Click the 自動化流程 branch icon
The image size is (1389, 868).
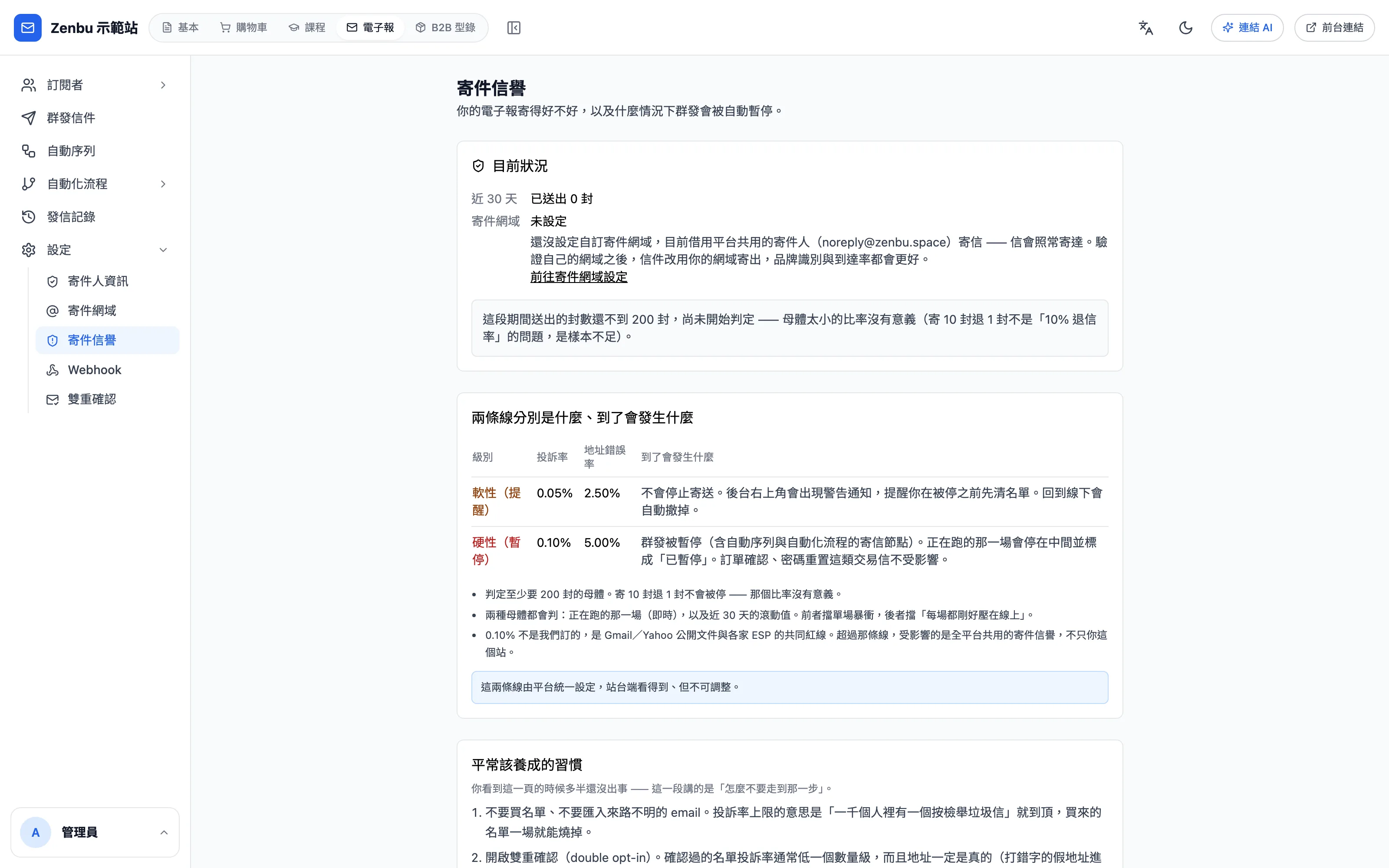pyautogui.click(x=29, y=184)
